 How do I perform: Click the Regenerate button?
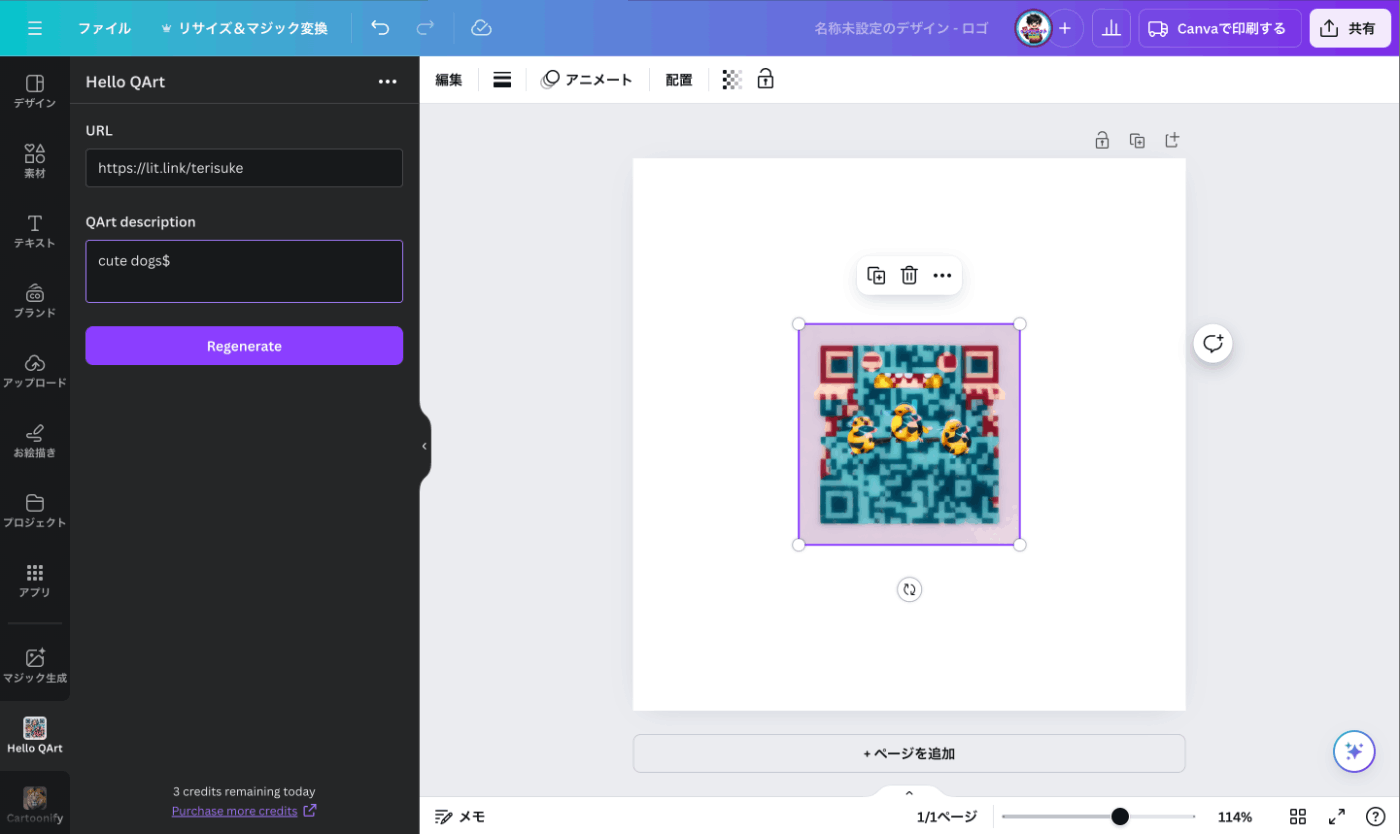pyautogui.click(x=244, y=346)
